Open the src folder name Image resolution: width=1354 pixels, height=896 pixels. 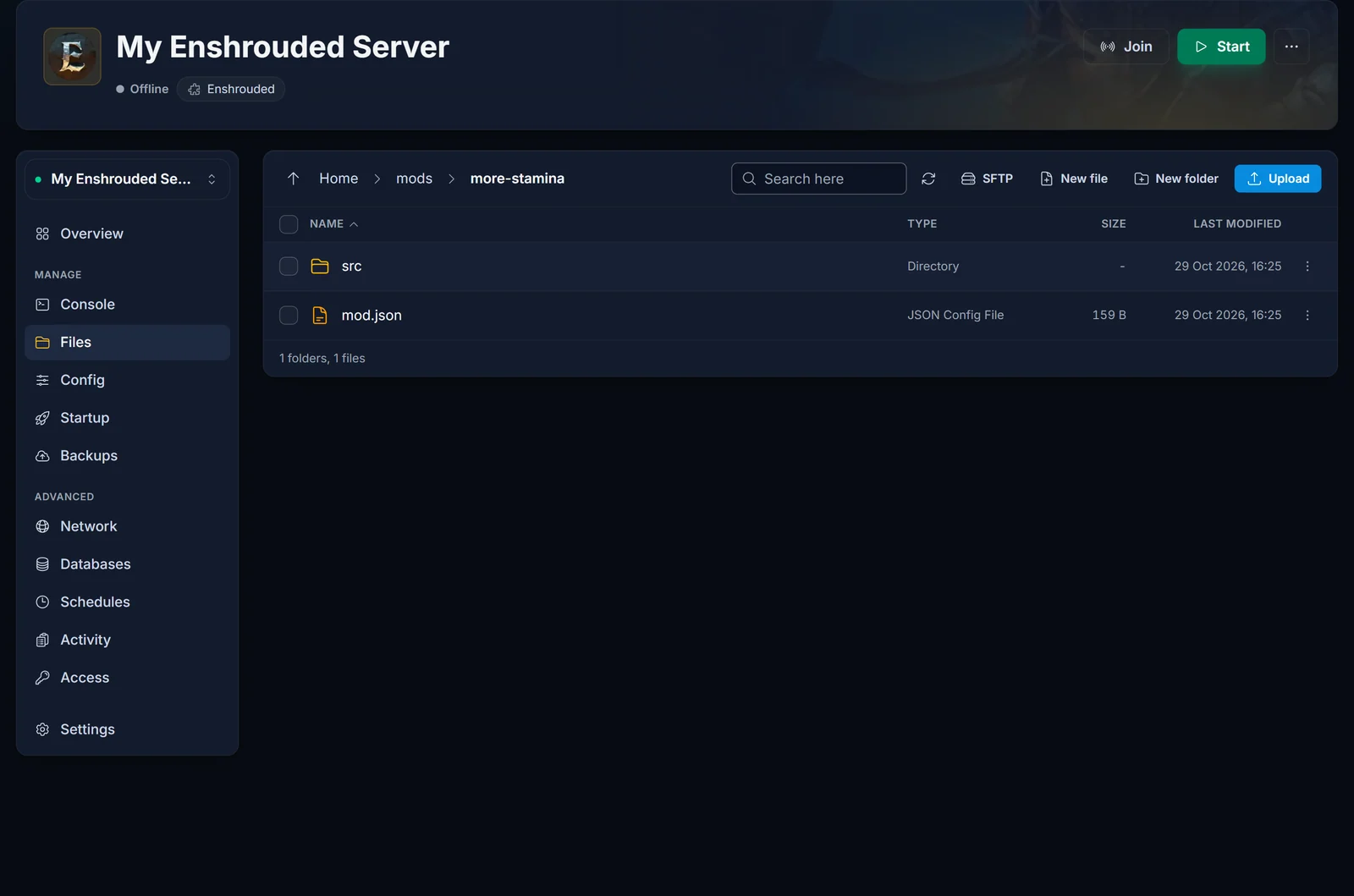coord(351,267)
